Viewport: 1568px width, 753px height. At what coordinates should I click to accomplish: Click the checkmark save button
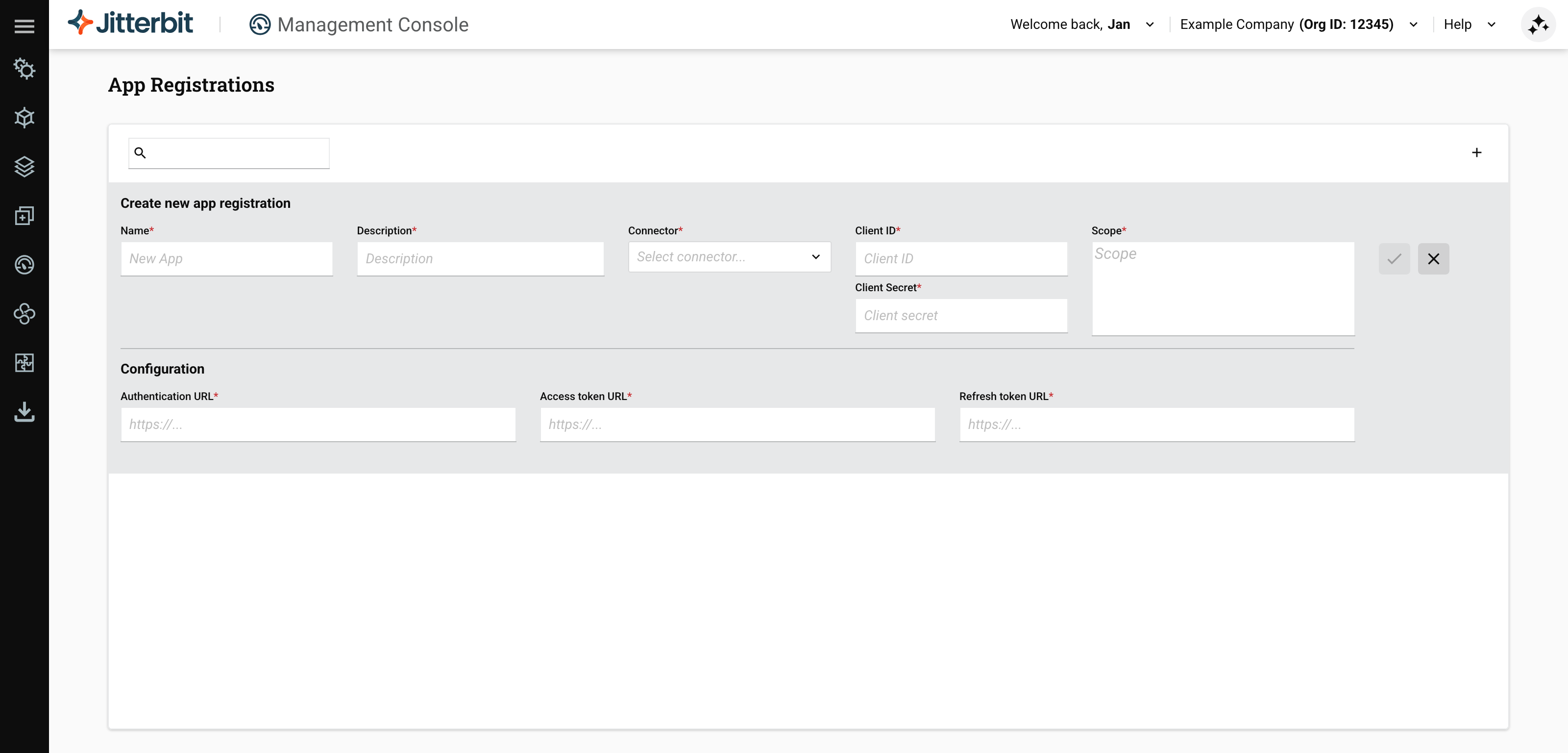[x=1394, y=259]
